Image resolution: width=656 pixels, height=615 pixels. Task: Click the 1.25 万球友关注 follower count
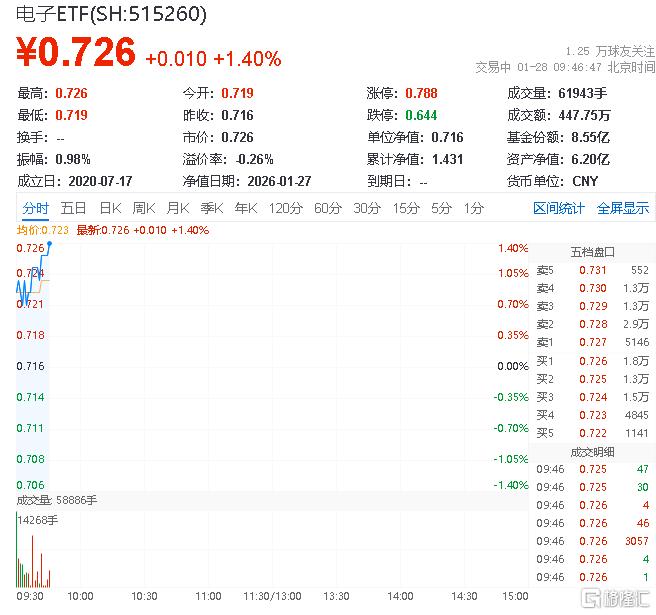pos(610,51)
